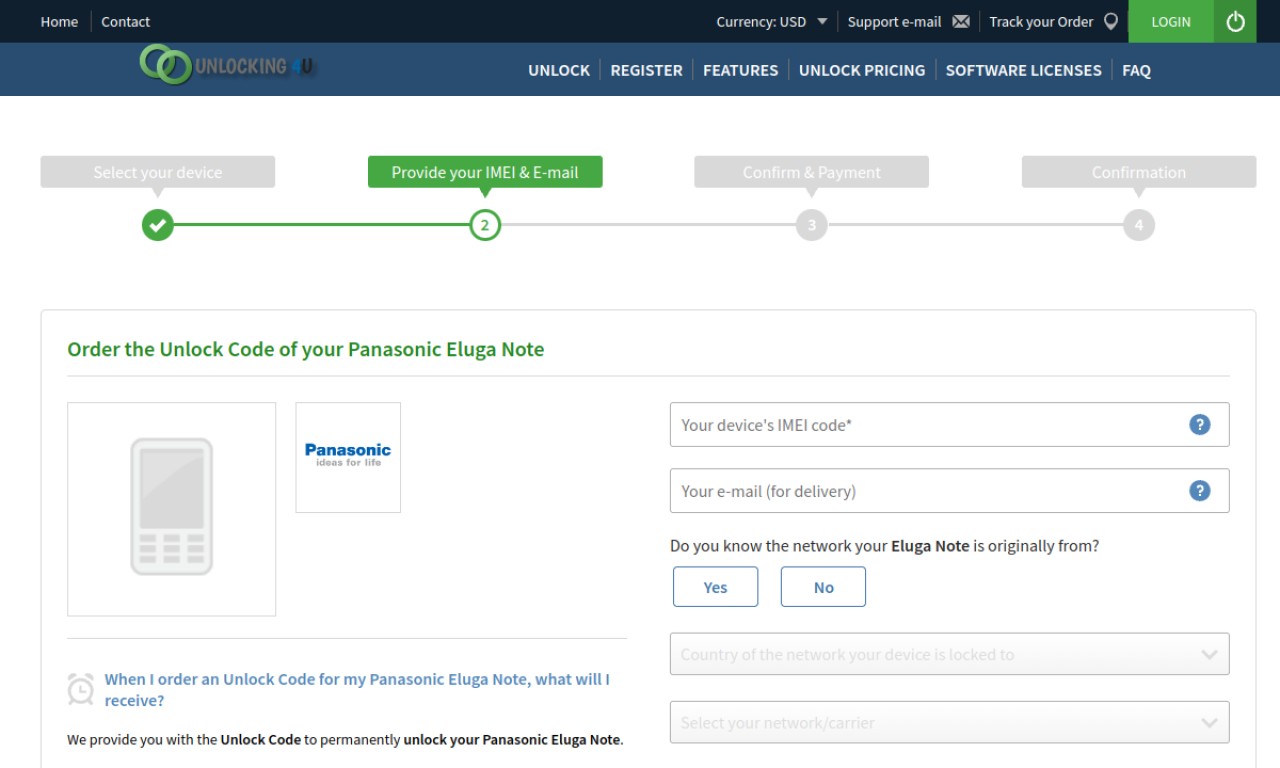
Task: Click the completed step checkmark circle
Action: pyautogui.click(x=158, y=225)
